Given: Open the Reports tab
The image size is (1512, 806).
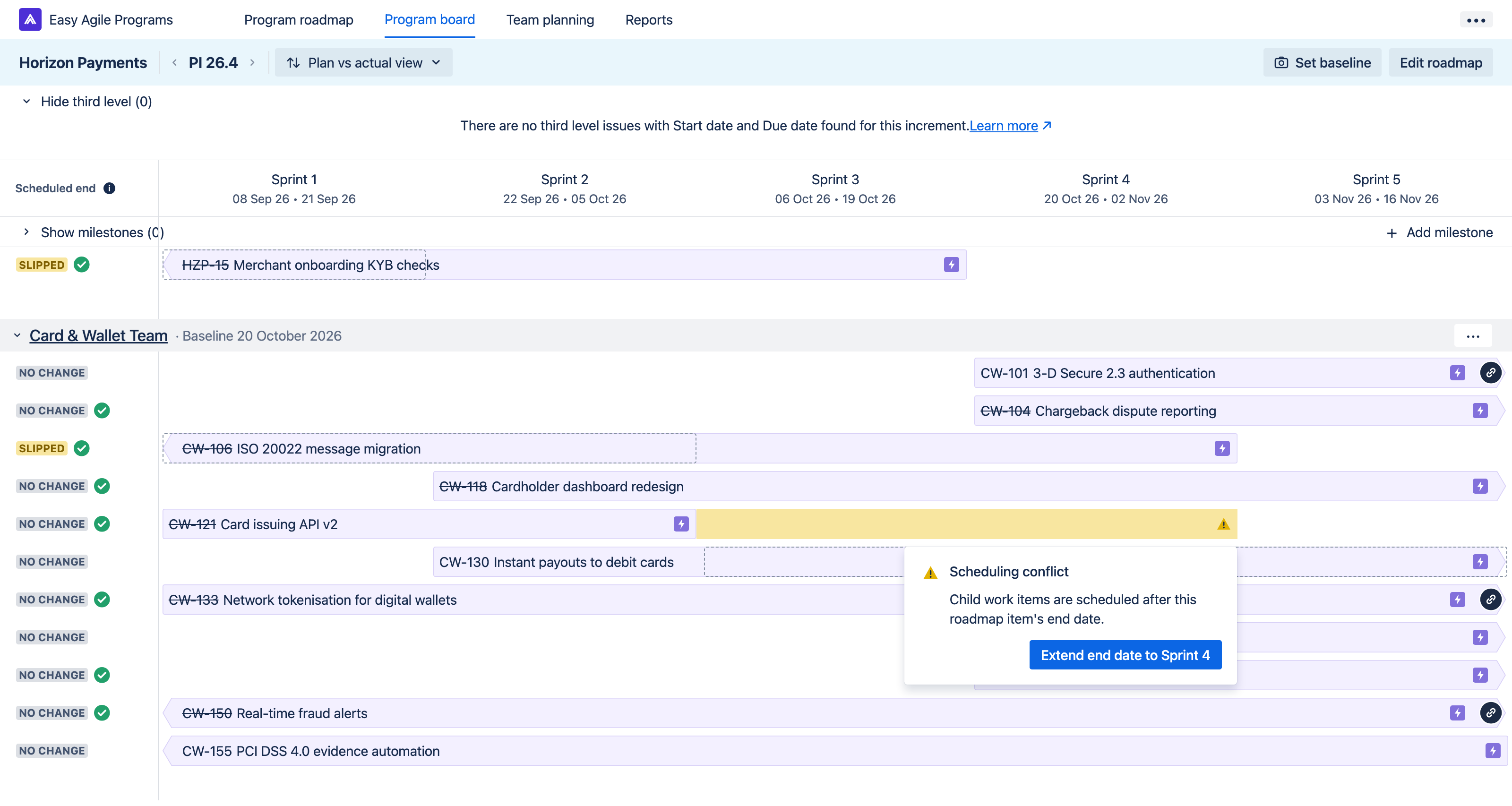Looking at the screenshot, I should (x=649, y=20).
